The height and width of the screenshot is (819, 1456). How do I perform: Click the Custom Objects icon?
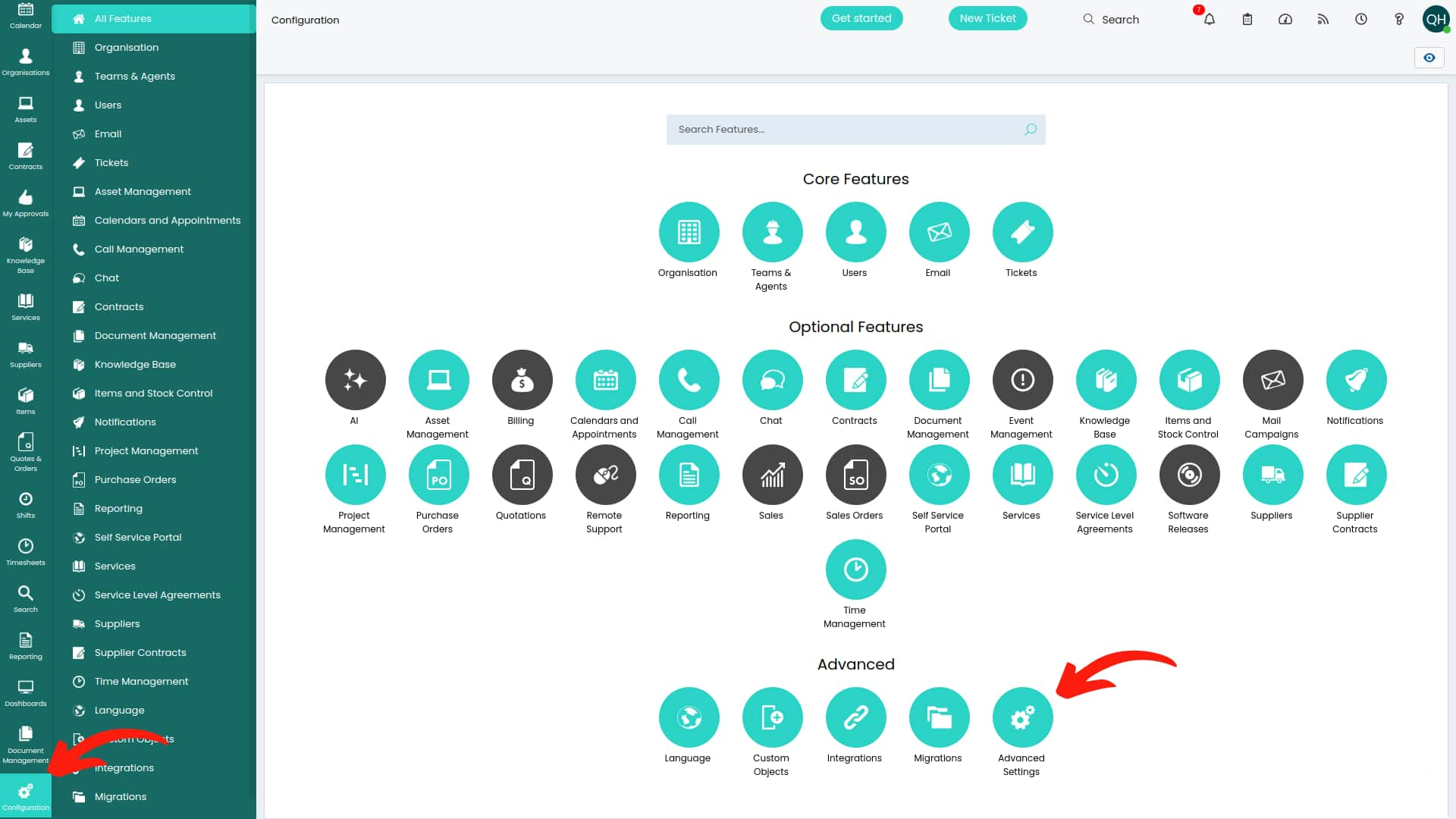tap(772, 718)
